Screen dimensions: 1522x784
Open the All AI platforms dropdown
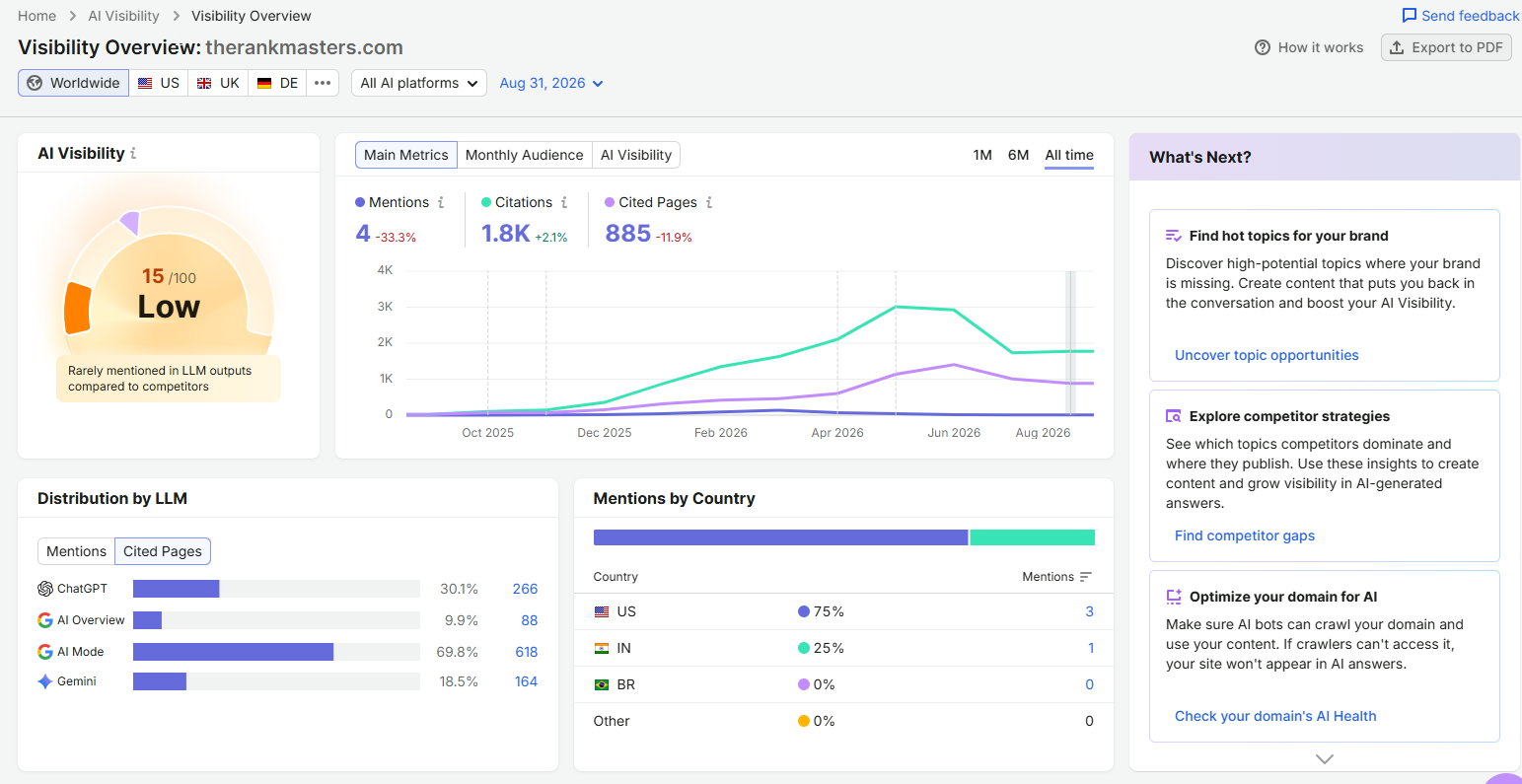[419, 83]
